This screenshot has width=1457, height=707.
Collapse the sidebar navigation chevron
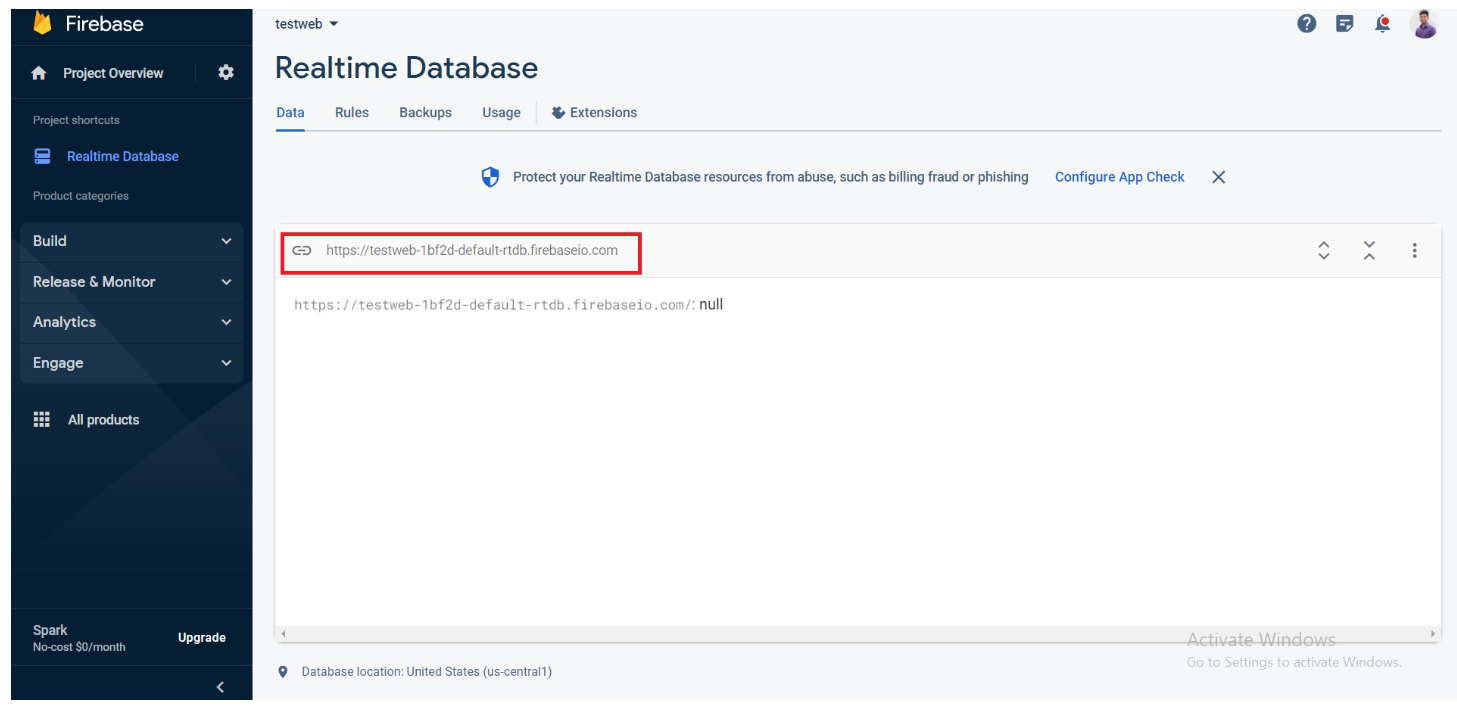[220, 687]
